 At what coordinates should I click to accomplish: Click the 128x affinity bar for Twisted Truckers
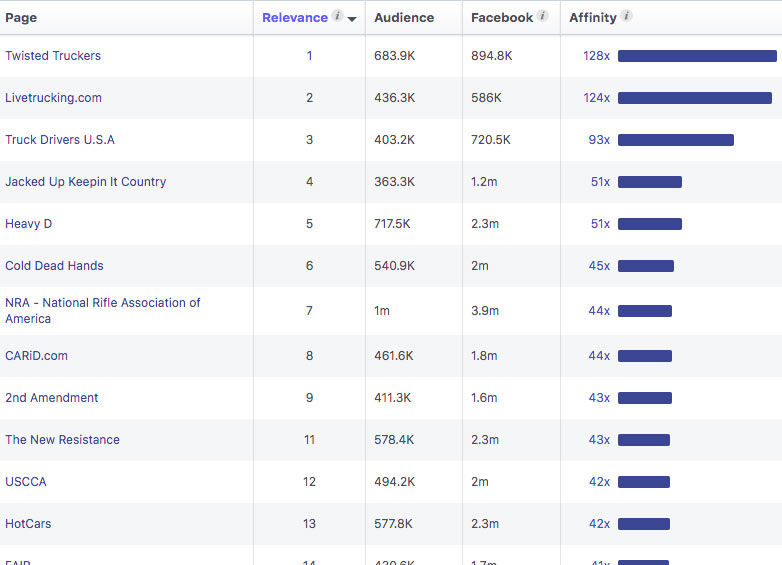(697, 56)
